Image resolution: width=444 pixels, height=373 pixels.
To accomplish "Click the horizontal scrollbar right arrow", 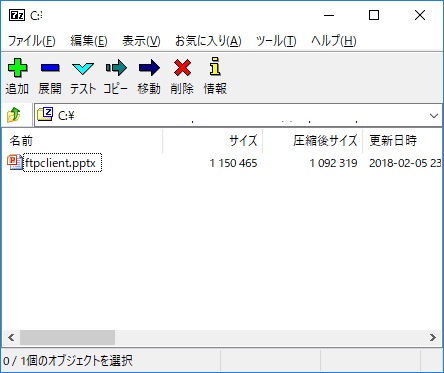I will pos(433,337).
